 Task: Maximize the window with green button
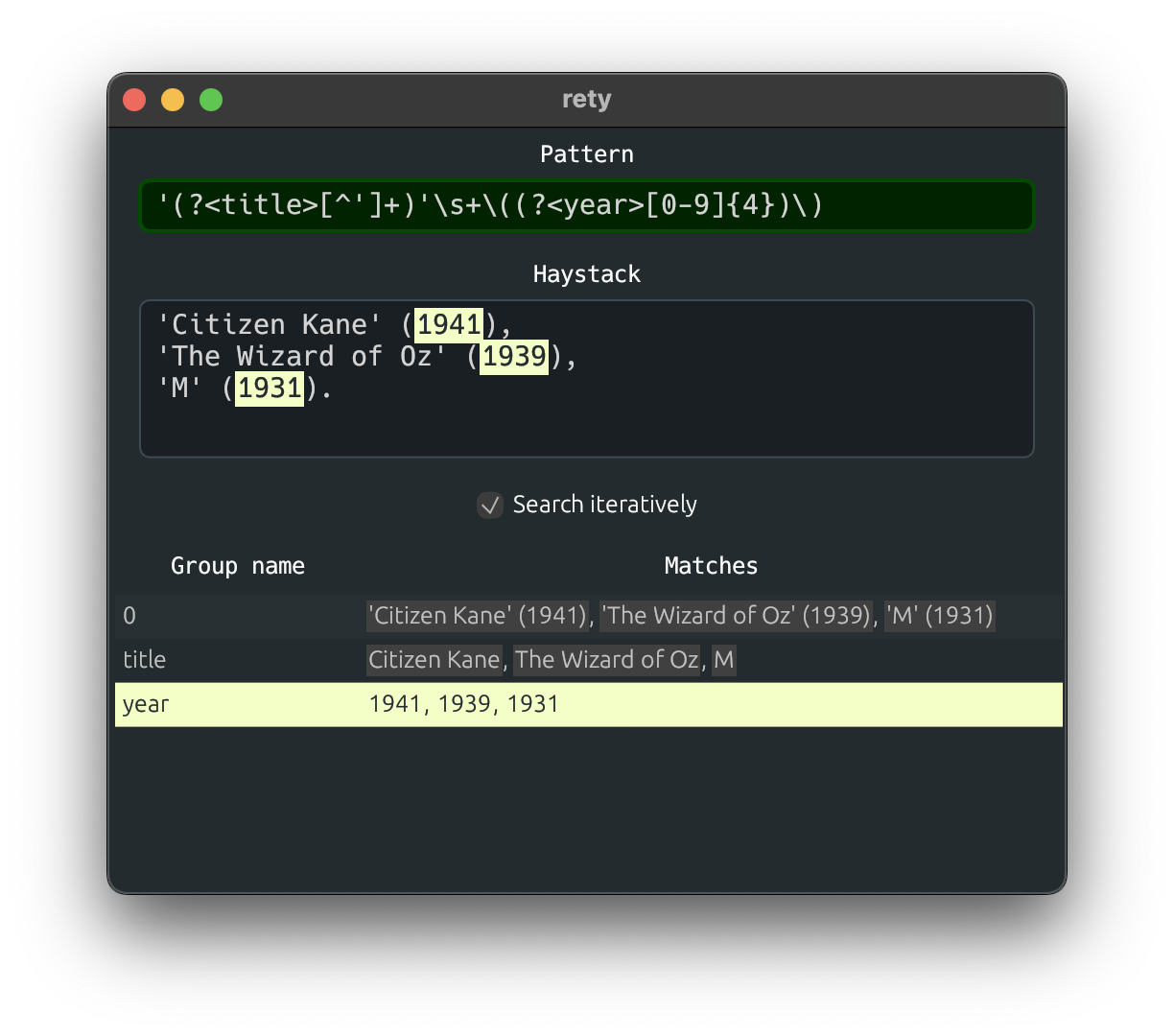tap(211, 100)
